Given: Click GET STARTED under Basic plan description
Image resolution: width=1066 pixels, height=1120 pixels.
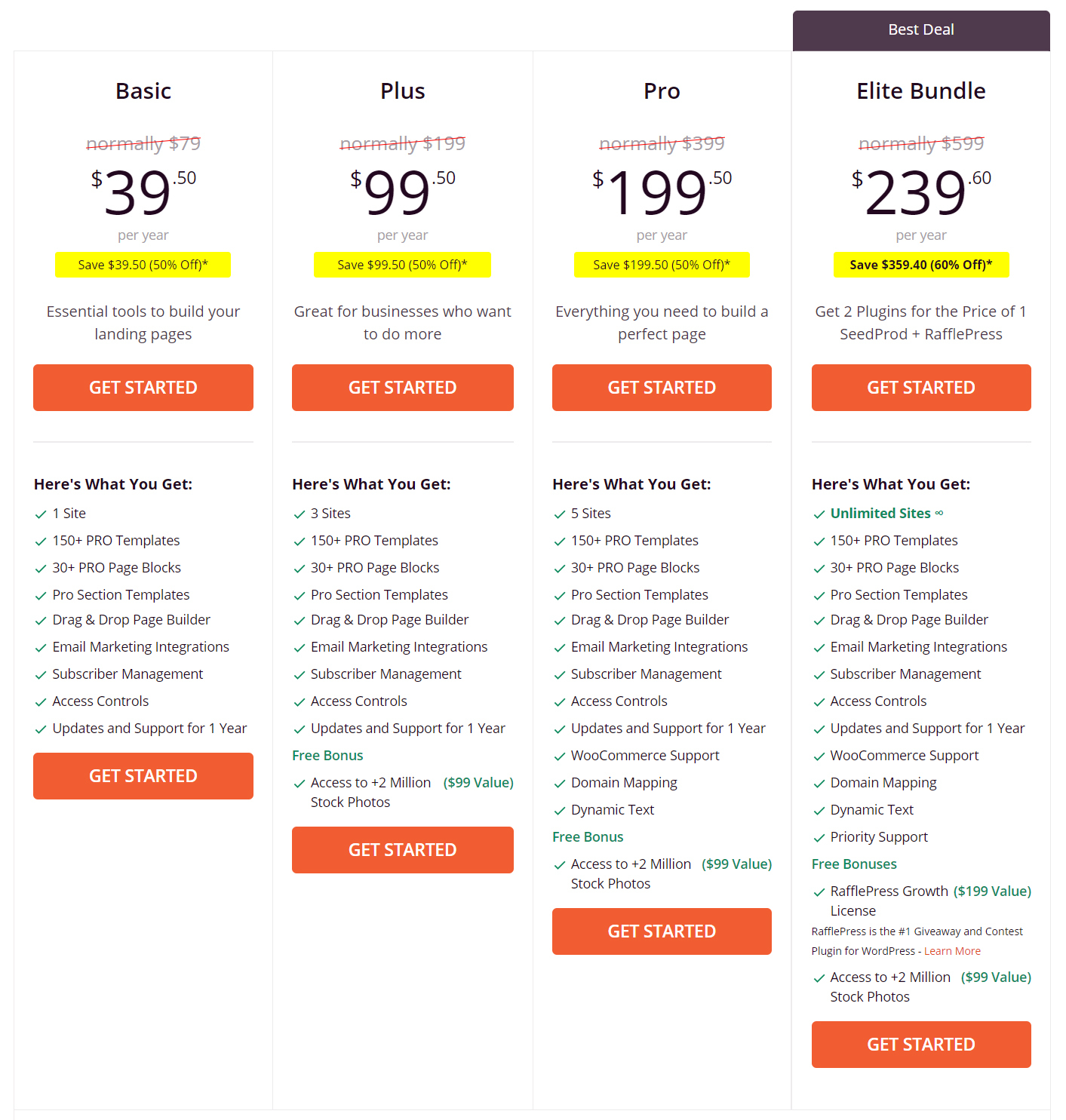Looking at the screenshot, I should pos(143,388).
